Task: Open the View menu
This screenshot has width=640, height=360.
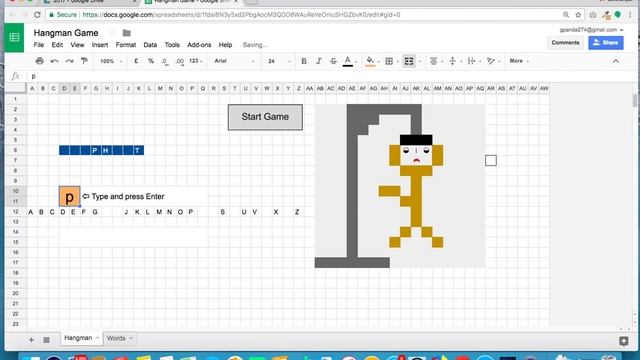Action: pyautogui.click(x=77, y=45)
